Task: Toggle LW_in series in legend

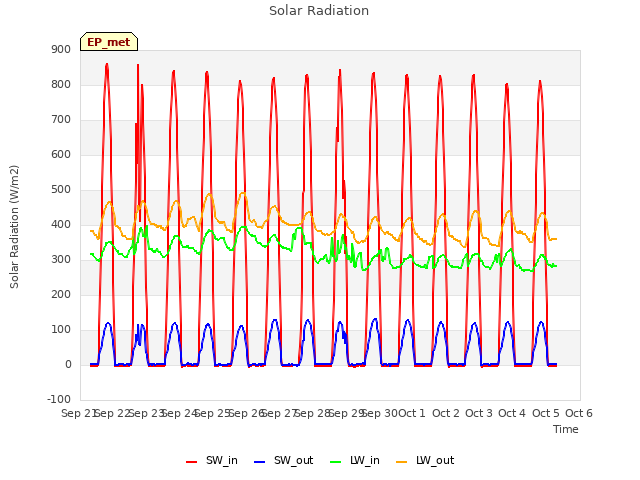Action: coord(354,460)
